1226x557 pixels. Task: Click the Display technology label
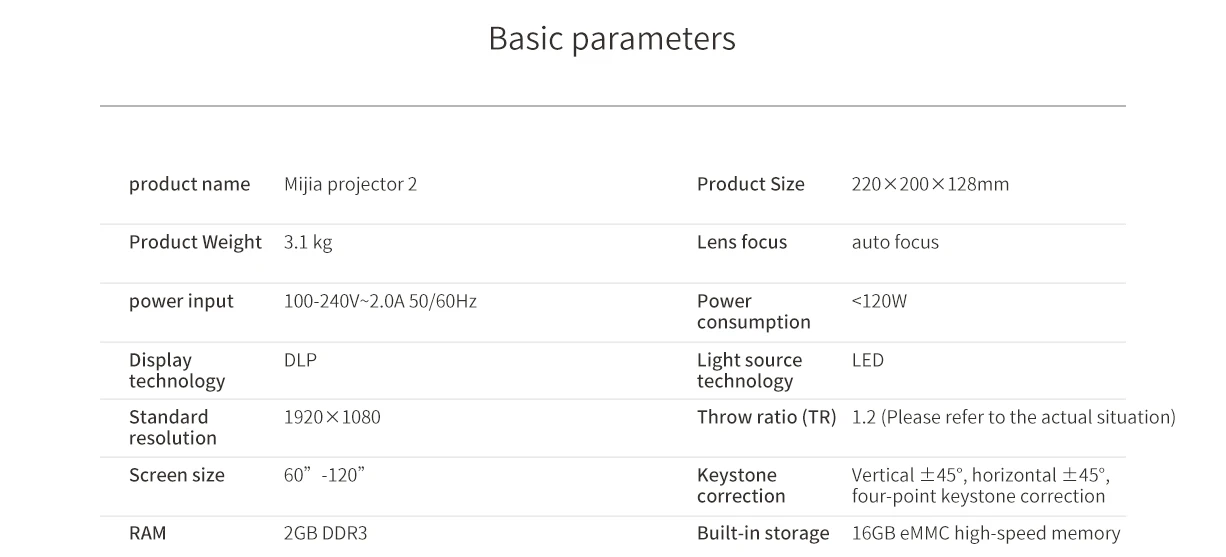click(177, 370)
